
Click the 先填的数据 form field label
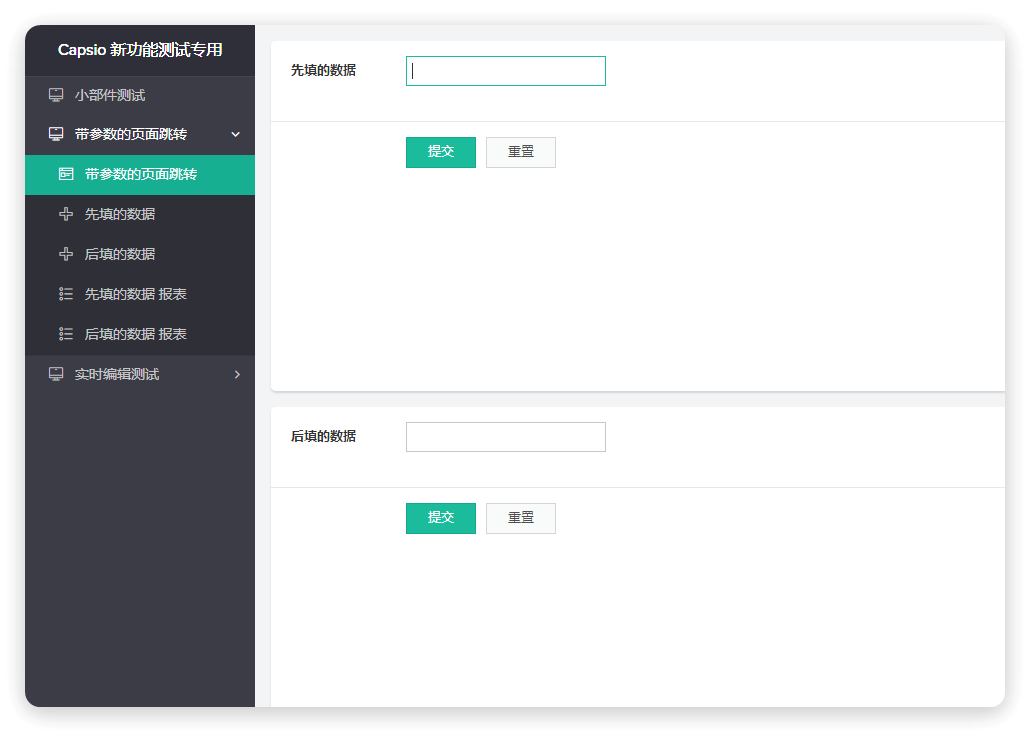coord(323,70)
